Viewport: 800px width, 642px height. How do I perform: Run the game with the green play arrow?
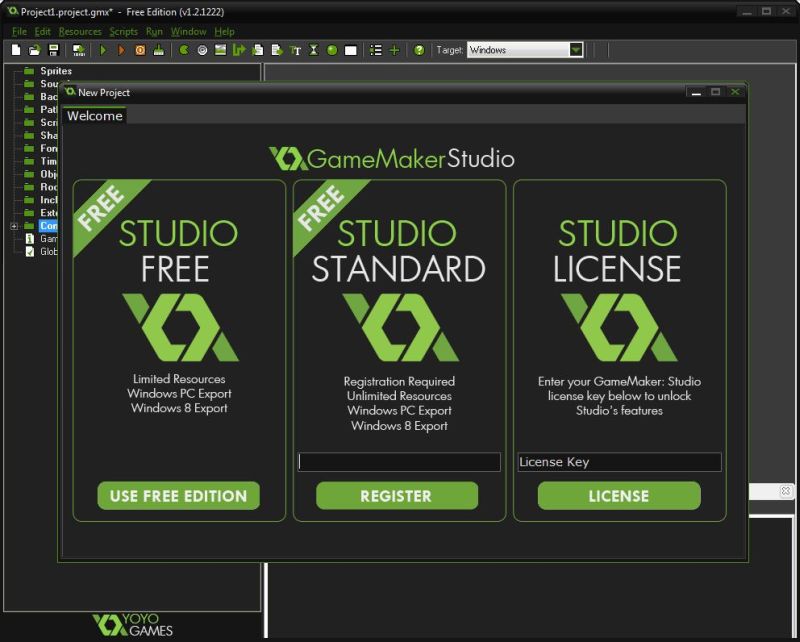(103, 50)
